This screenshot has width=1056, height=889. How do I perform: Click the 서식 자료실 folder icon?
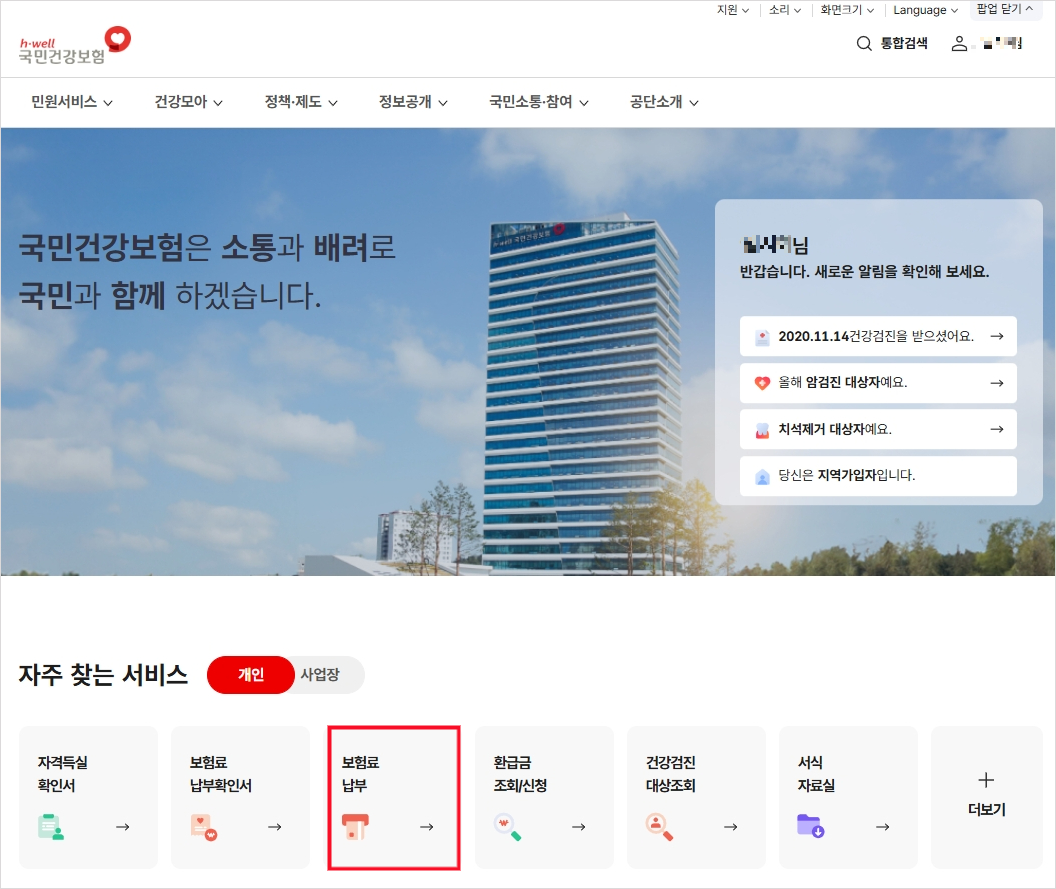(811, 826)
